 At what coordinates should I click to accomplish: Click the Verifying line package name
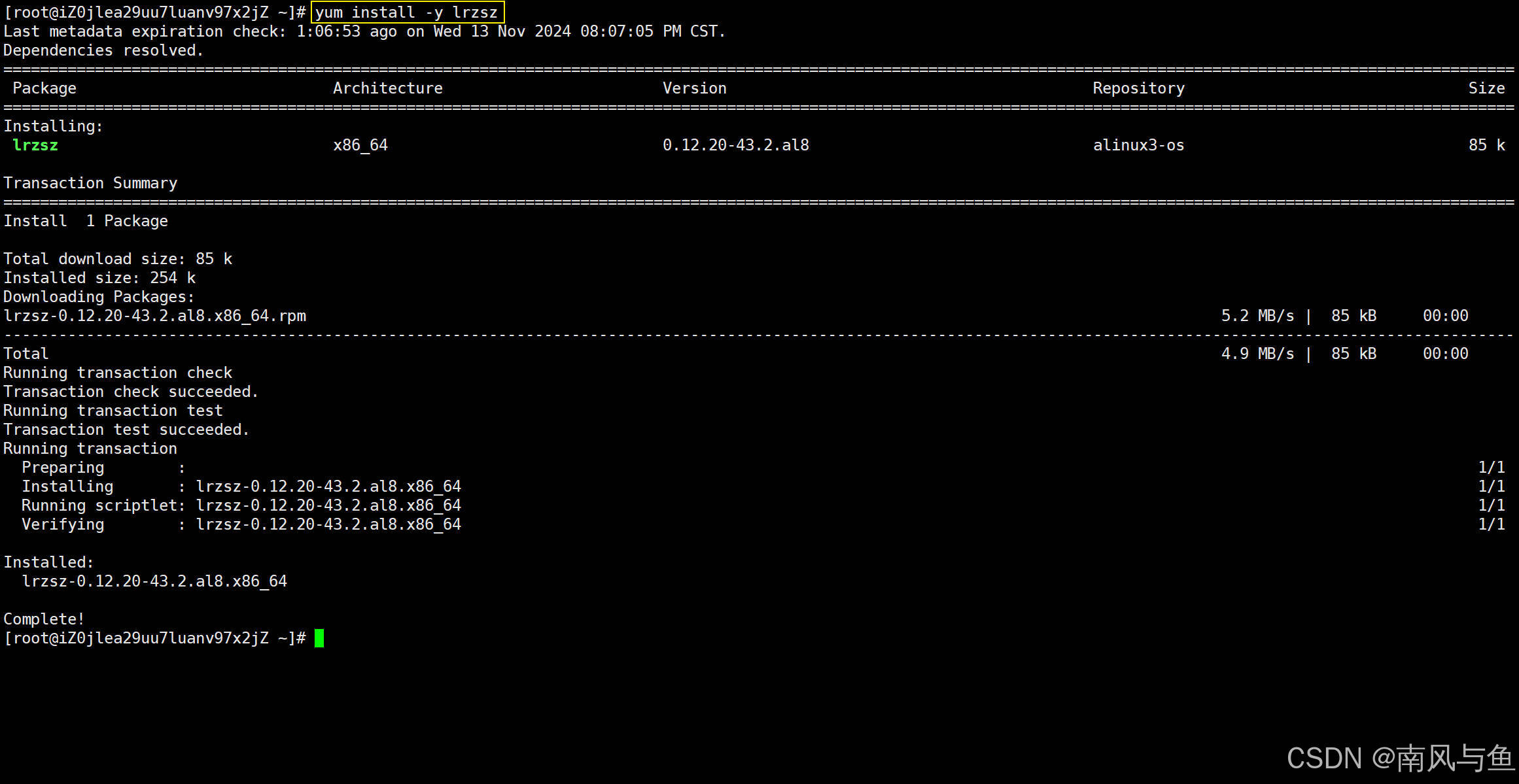[328, 524]
